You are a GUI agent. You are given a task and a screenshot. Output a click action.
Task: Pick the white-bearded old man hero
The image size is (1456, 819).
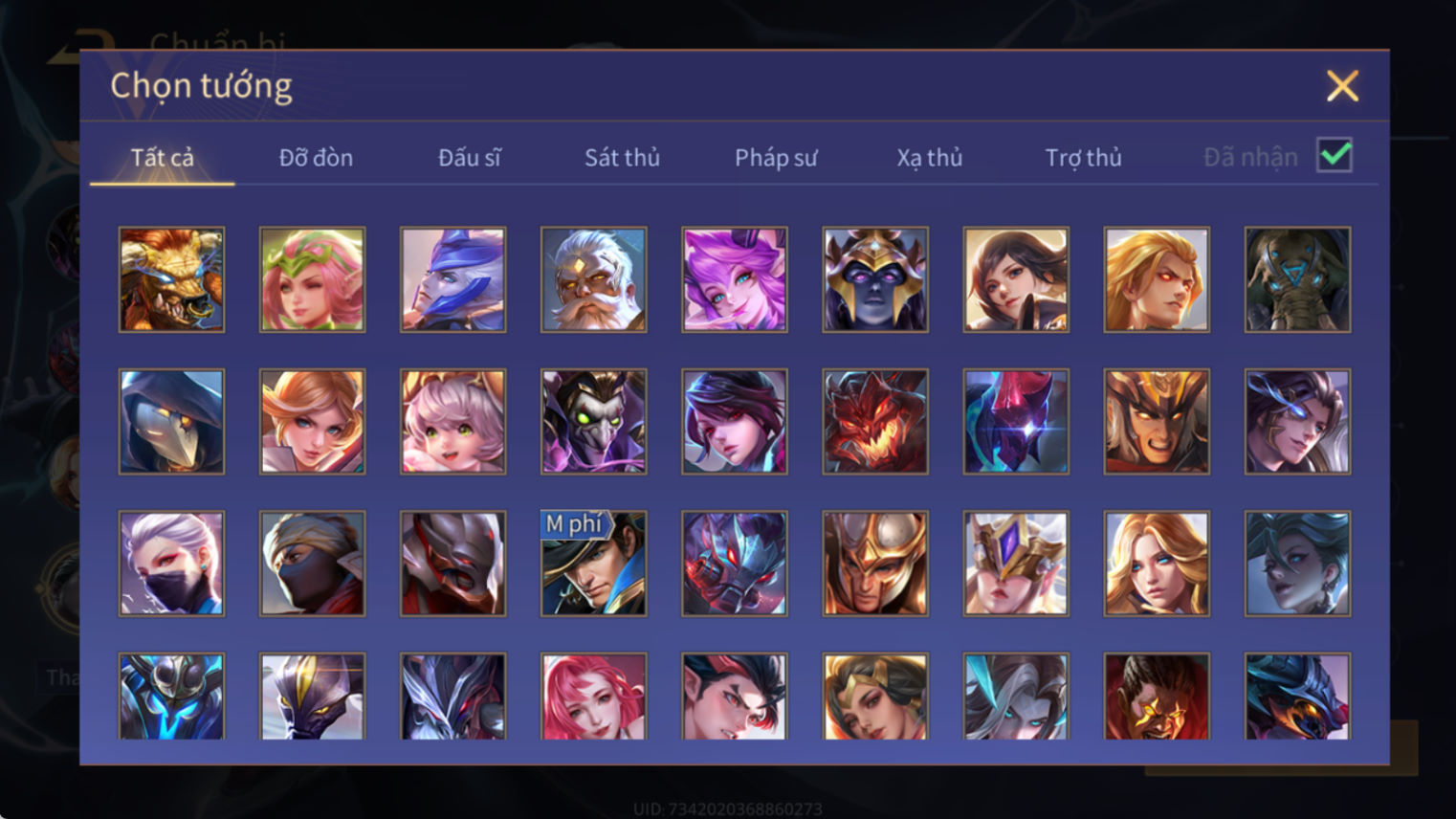coord(593,279)
